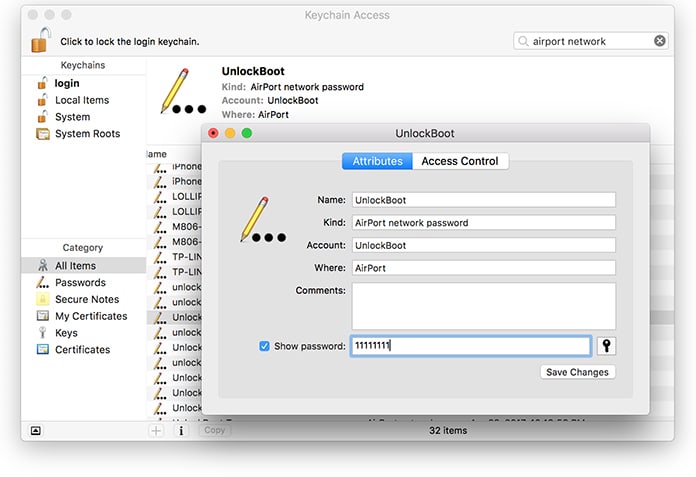Select the Keys category
Viewport: 696px width, 477px height.
point(66,333)
